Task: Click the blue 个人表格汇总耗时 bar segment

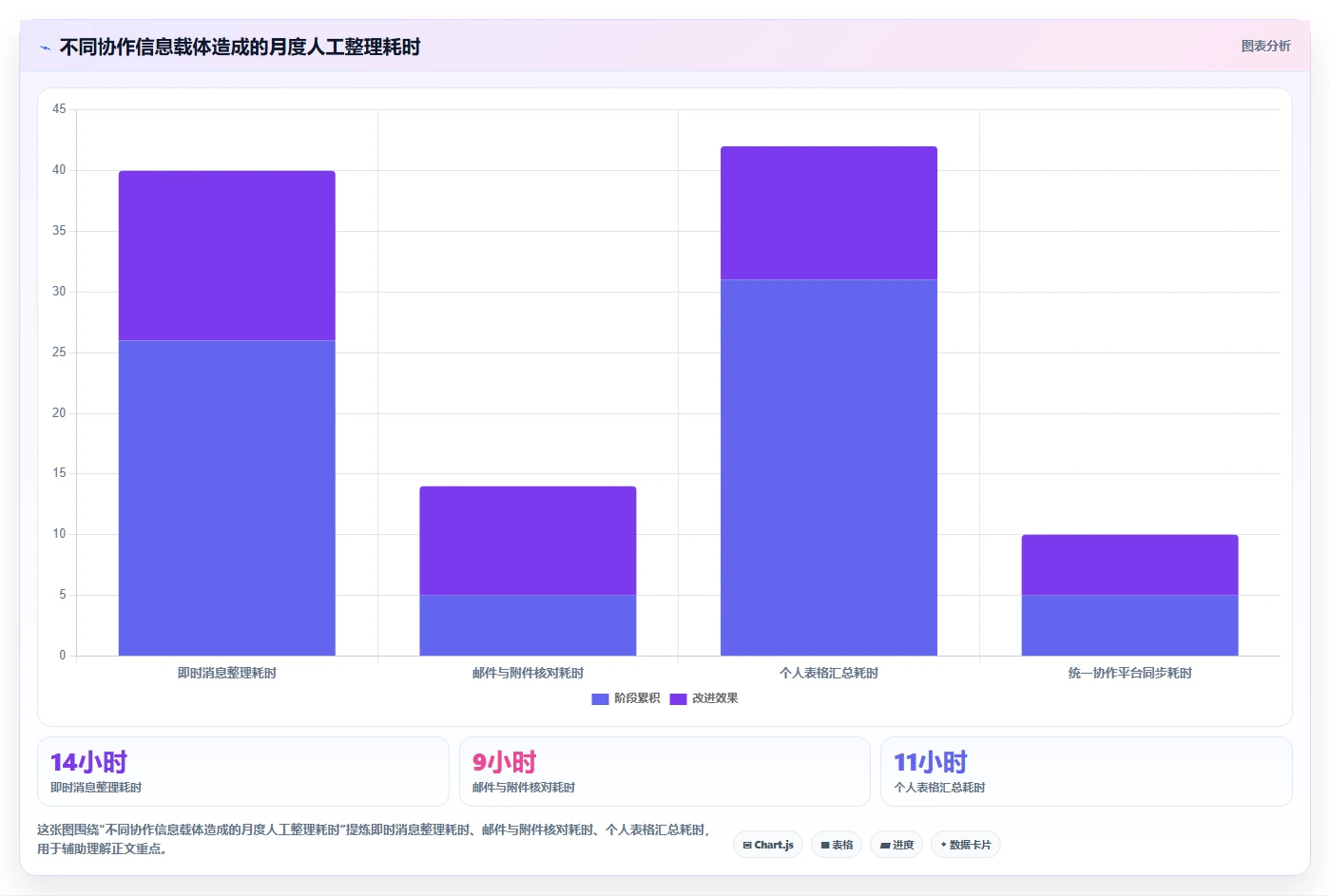Action: (829, 467)
